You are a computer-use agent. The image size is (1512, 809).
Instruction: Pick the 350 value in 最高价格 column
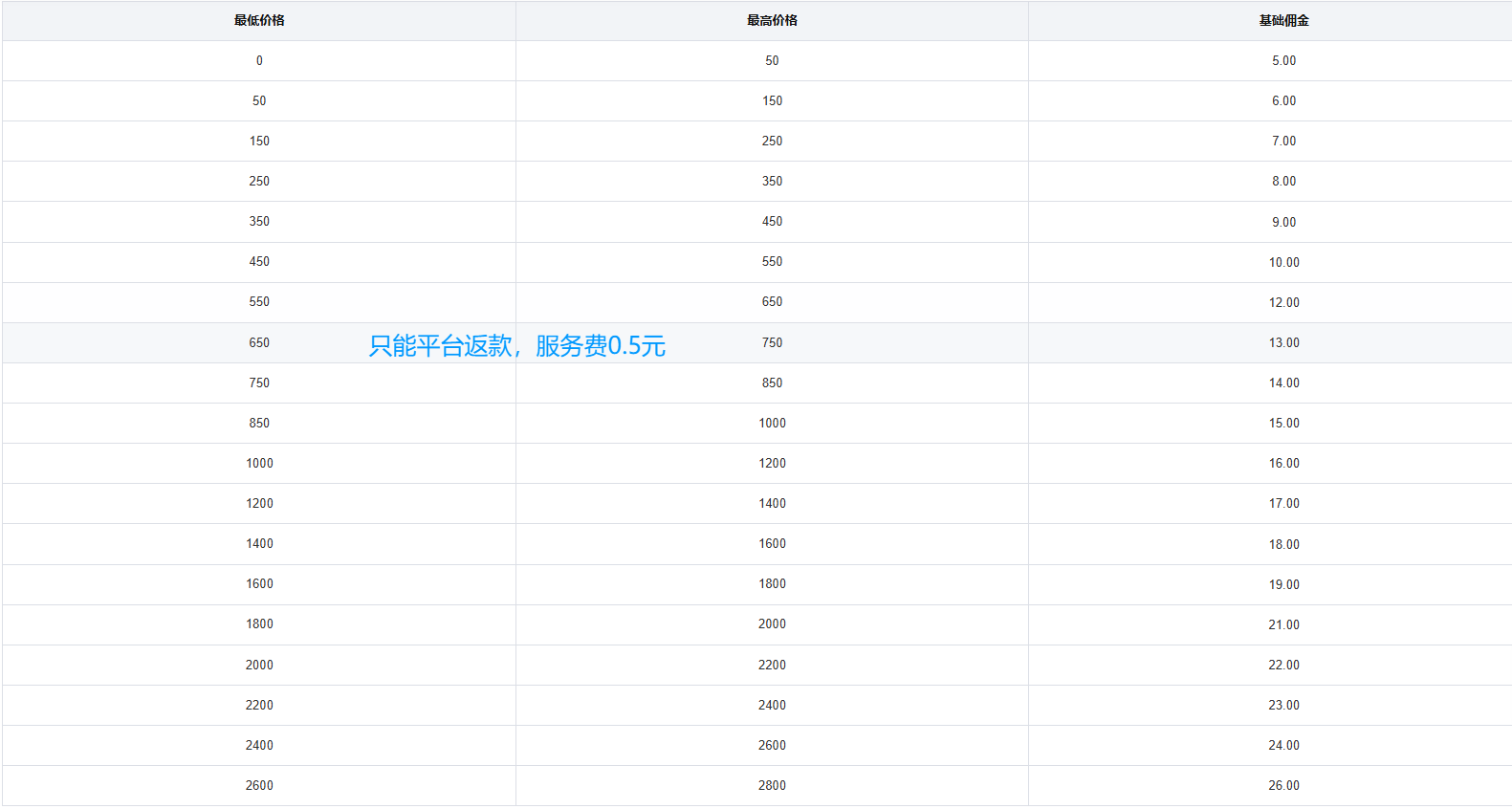772,182
